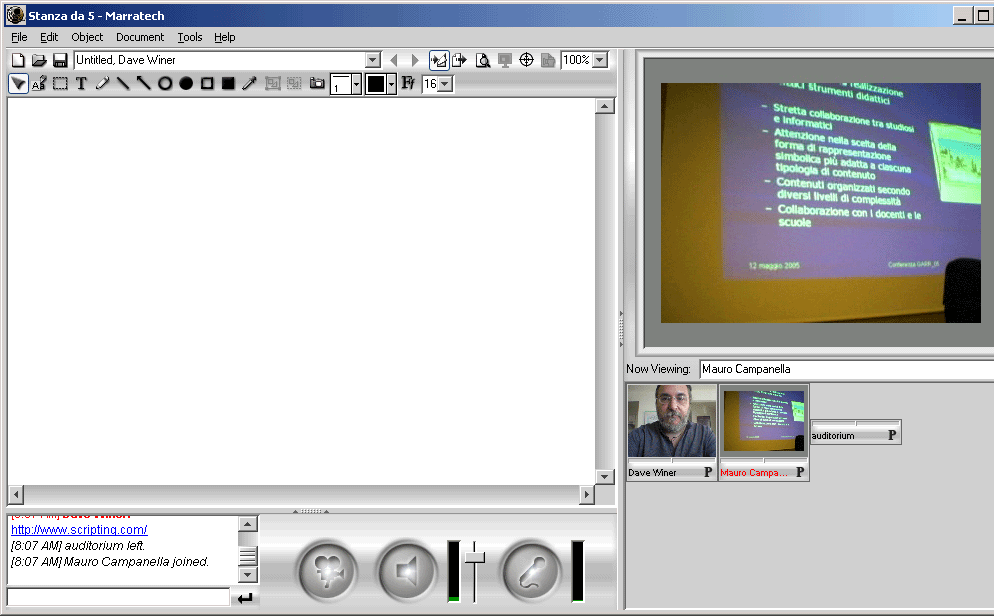Viewport: 994px width, 616px height.
Task: Click the Save whiteboard floppy icon
Action: tap(60, 60)
